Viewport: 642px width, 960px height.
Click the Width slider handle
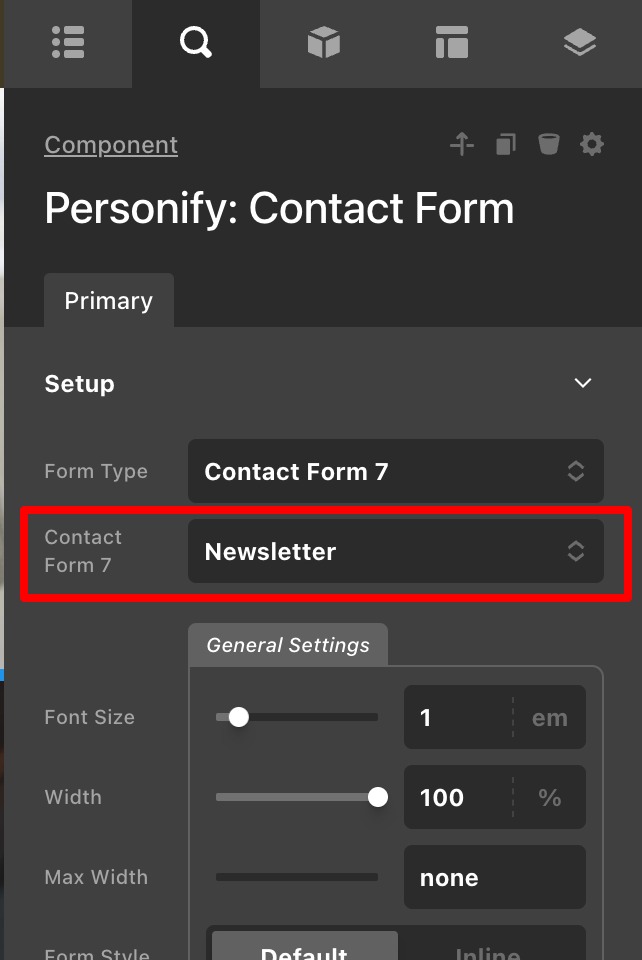click(x=378, y=797)
